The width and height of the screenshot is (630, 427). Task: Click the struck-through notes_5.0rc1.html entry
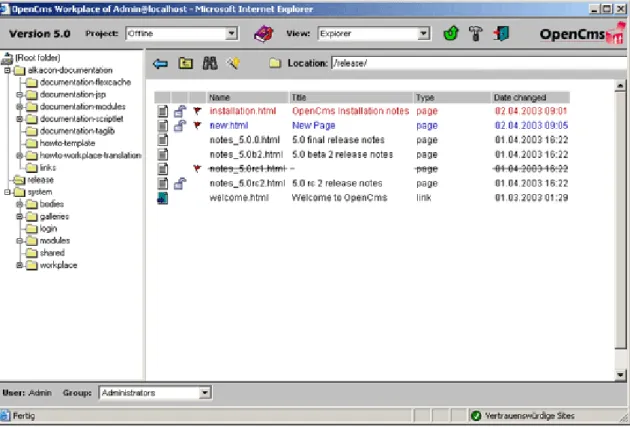(248, 169)
